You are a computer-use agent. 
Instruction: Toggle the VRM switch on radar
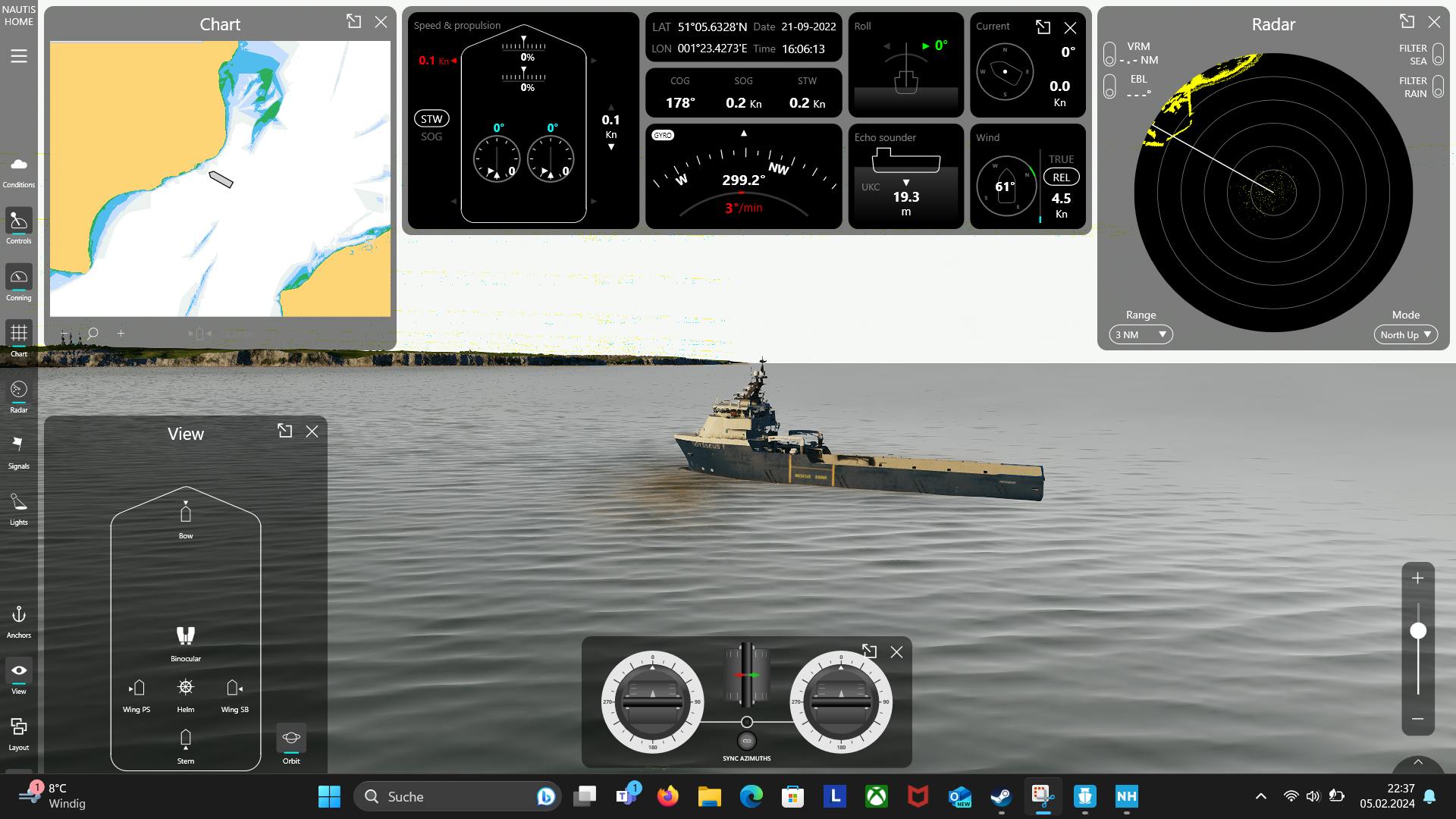pyautogui.click(x=1109, y=54)
